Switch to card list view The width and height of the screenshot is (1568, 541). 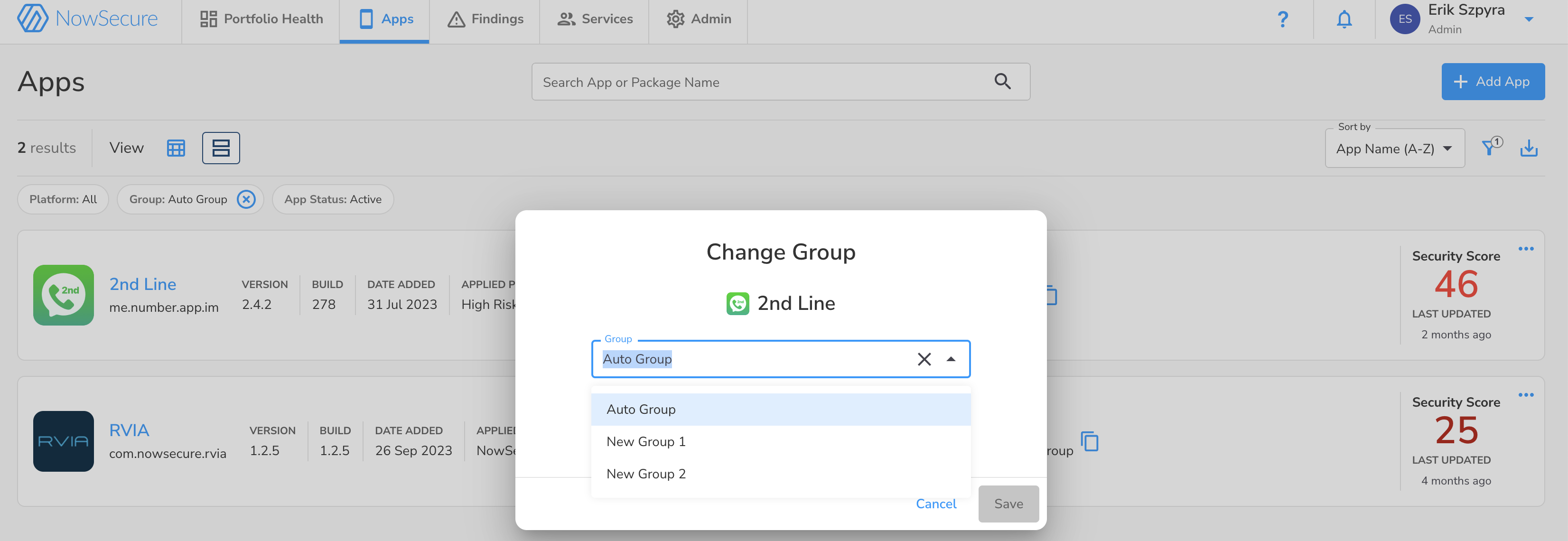point(221,148)
